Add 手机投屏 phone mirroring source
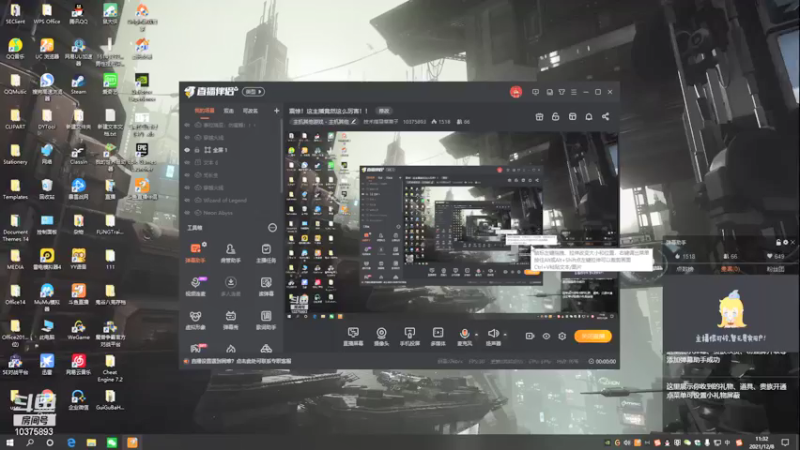The image size is (800, 450). pyautogui.click(x=409, y=337)
